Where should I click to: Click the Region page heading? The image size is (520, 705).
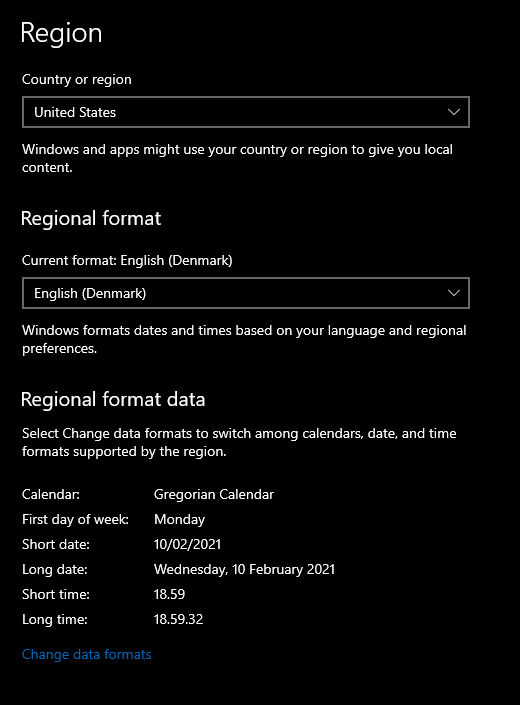(x=62, y=33)
